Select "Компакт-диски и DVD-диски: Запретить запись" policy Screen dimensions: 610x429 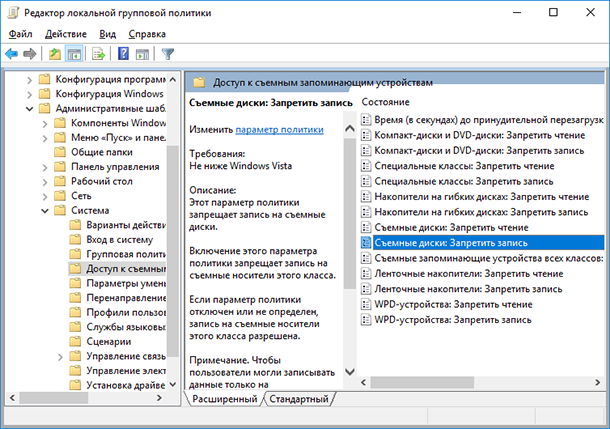pos(479,151)
